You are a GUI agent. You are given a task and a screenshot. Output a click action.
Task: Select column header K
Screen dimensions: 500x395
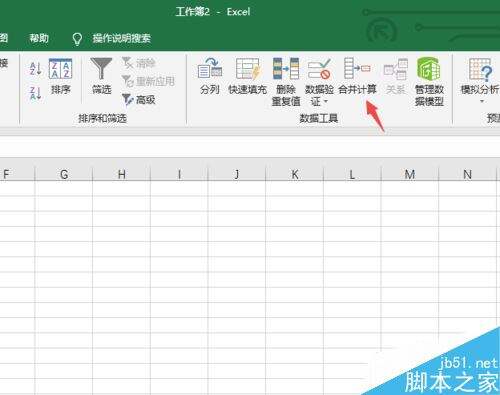(x=295, y=174)
